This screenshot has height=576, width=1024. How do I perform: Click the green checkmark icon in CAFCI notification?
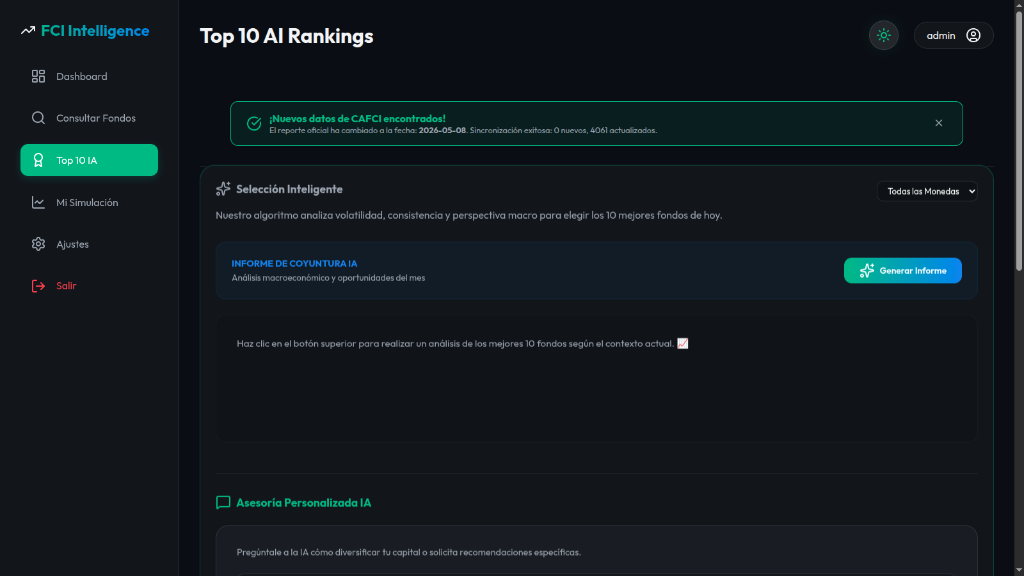coord(254,123)
